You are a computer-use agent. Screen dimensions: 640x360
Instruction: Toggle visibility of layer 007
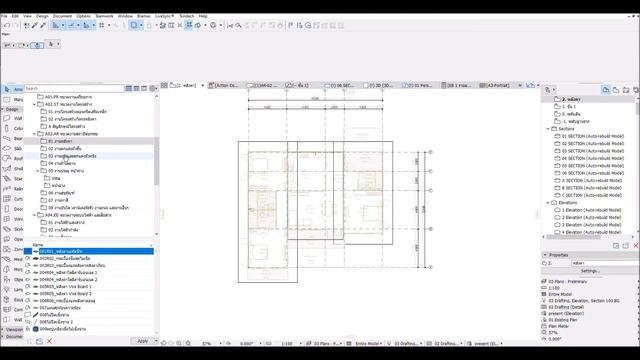pos(28,308)
